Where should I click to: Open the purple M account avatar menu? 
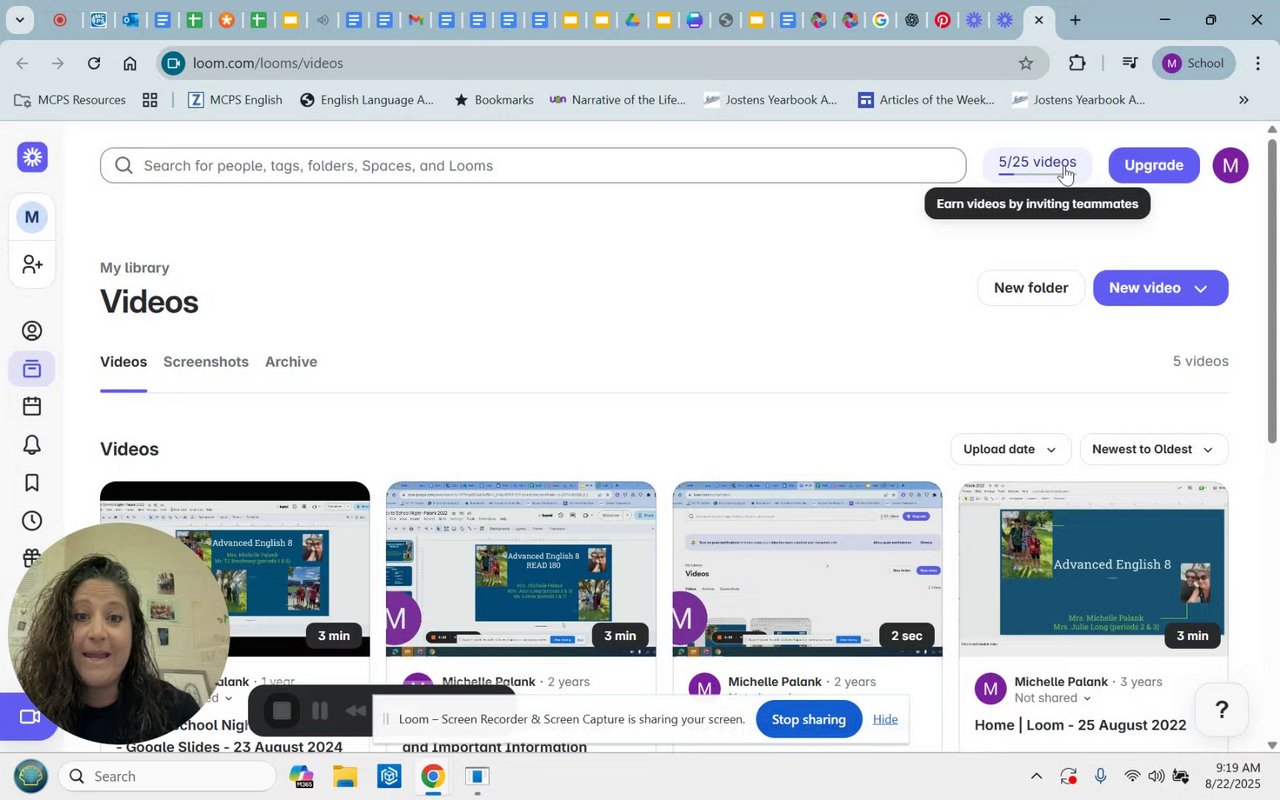1230,165
